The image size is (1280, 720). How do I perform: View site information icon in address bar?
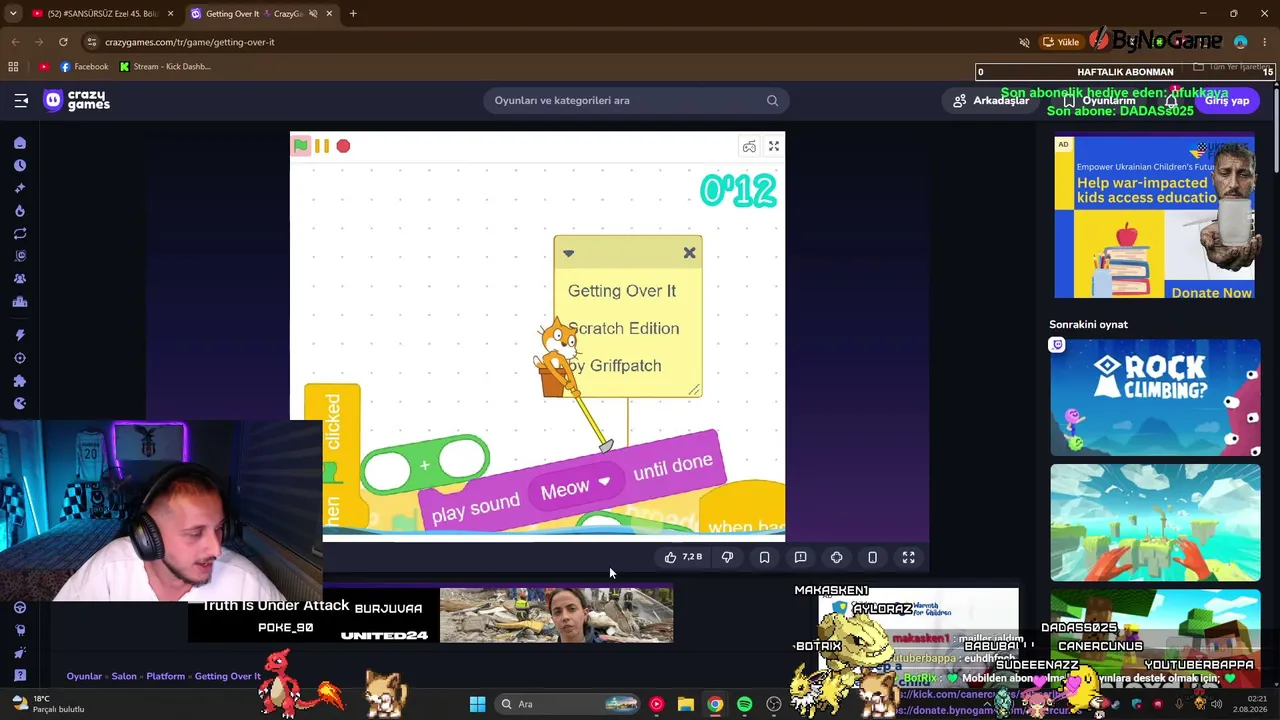point(91,42)
